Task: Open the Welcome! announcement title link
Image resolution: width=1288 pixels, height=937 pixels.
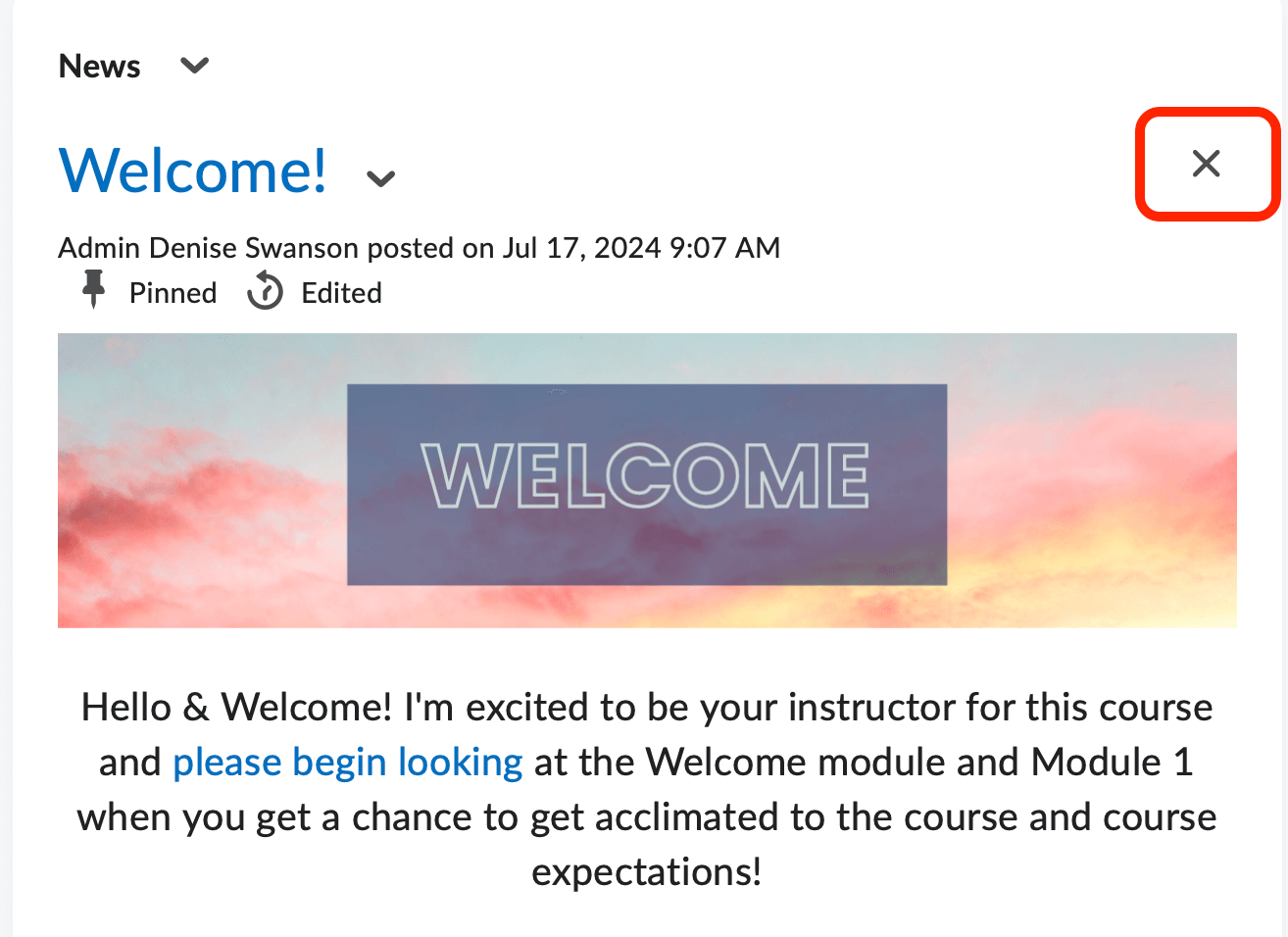Action: (x=193, y=171)
